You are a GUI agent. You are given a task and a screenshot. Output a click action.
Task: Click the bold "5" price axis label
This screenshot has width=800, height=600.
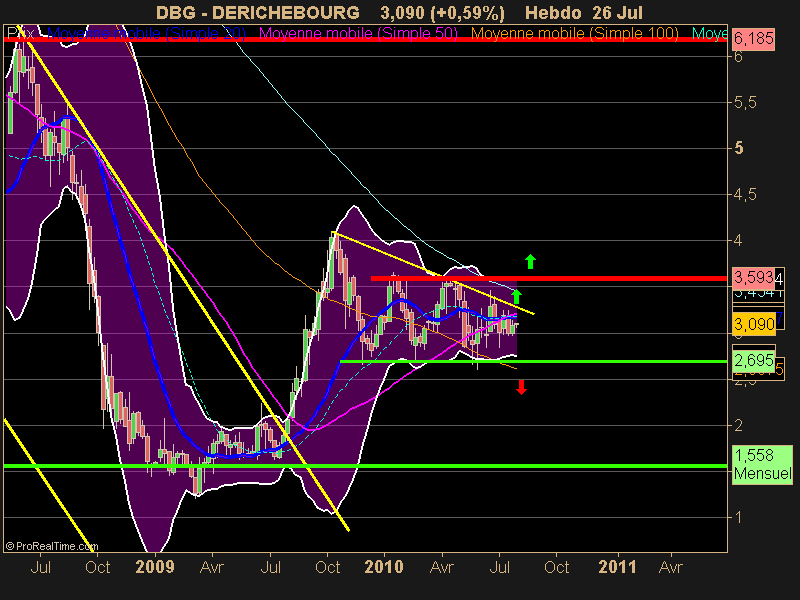coord(739,148)
